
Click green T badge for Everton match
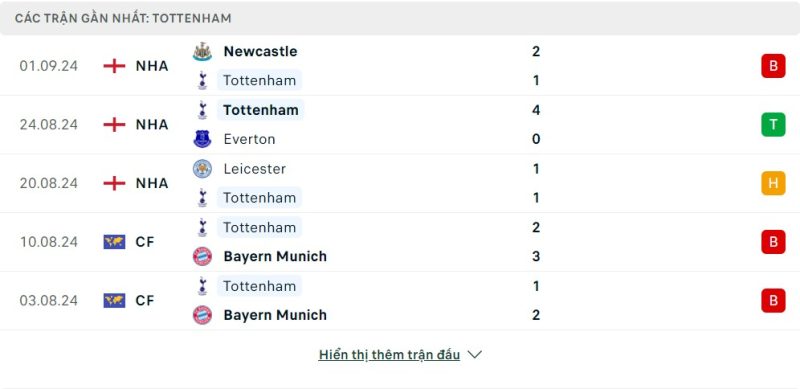773,125
